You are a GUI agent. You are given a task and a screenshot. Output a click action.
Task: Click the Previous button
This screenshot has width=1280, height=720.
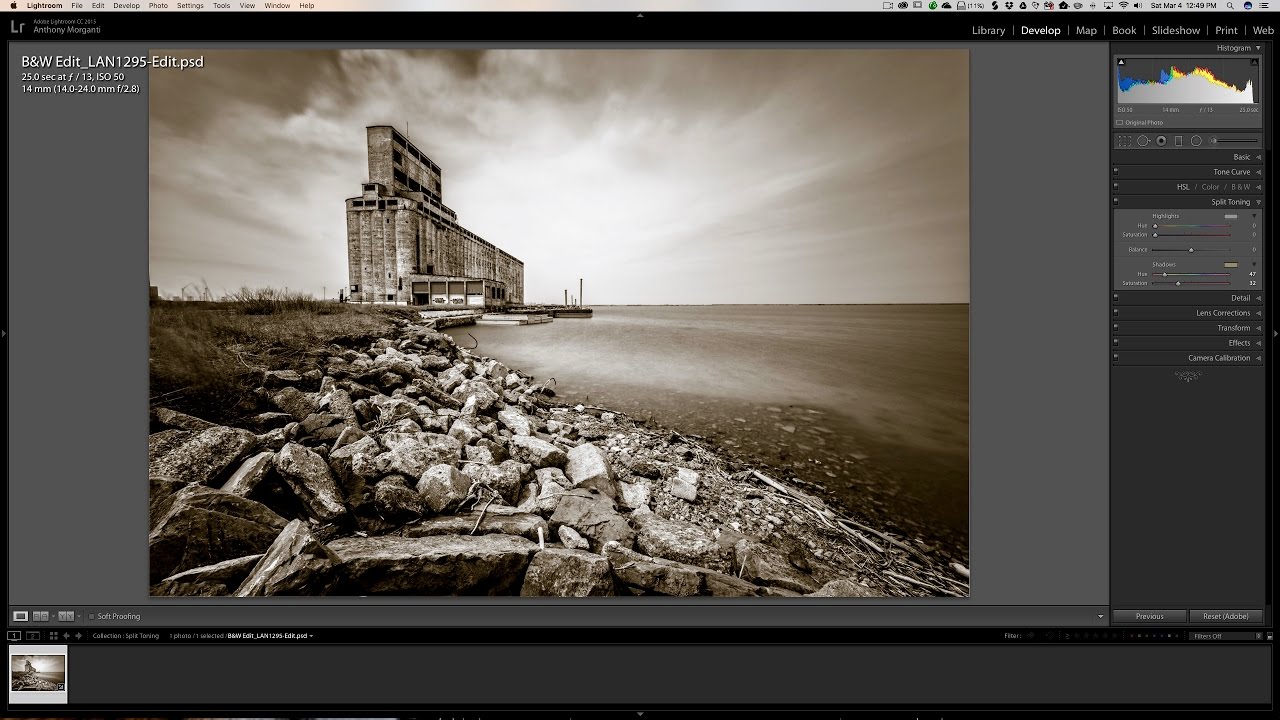[x=1150, y=616]
